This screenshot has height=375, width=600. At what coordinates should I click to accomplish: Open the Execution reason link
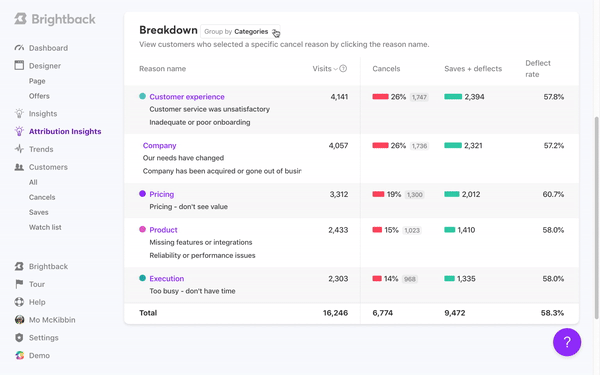pyautogui.click(x=166, y=278)
